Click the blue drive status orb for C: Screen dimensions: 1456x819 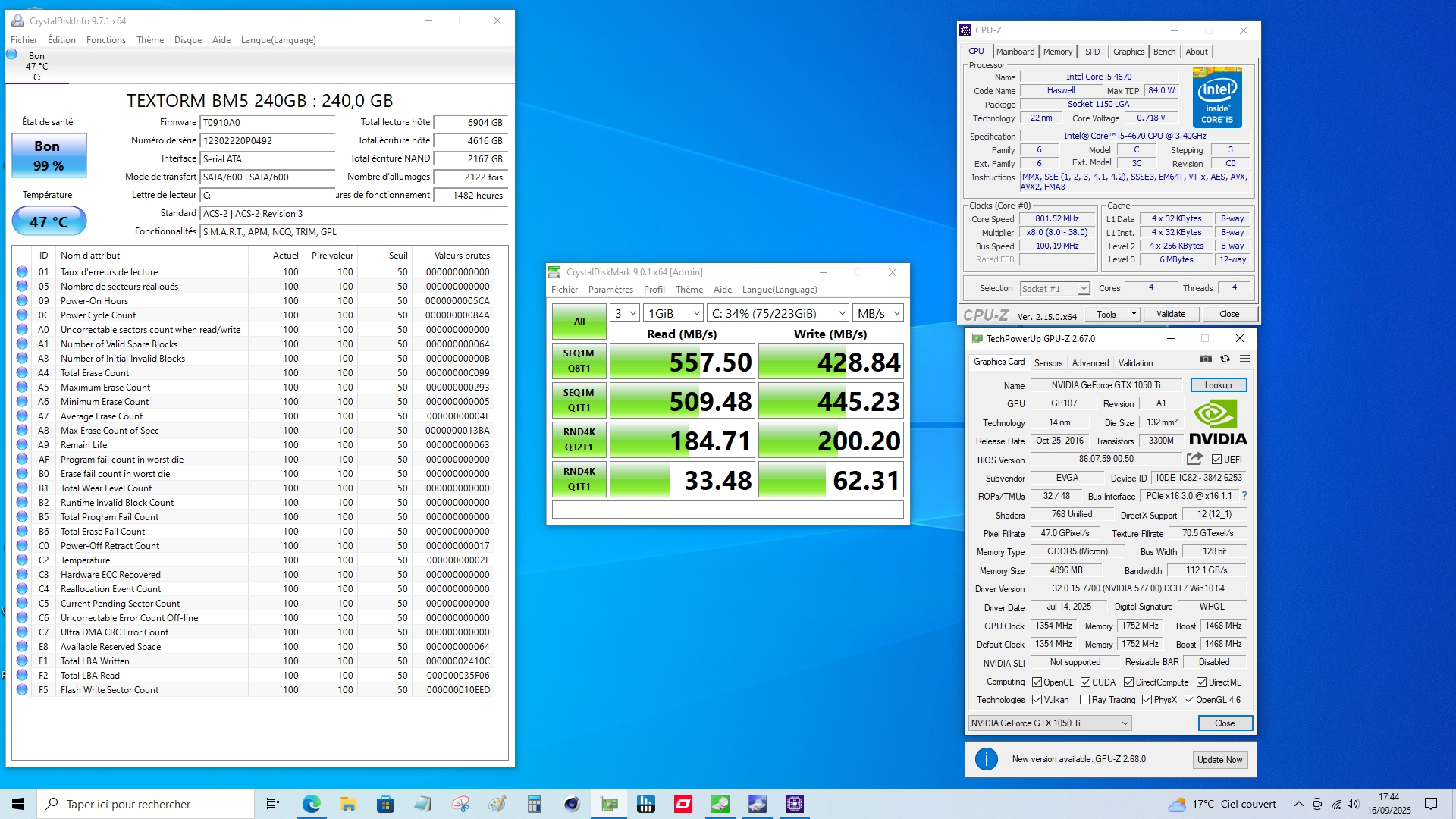[x=12, y=55]
